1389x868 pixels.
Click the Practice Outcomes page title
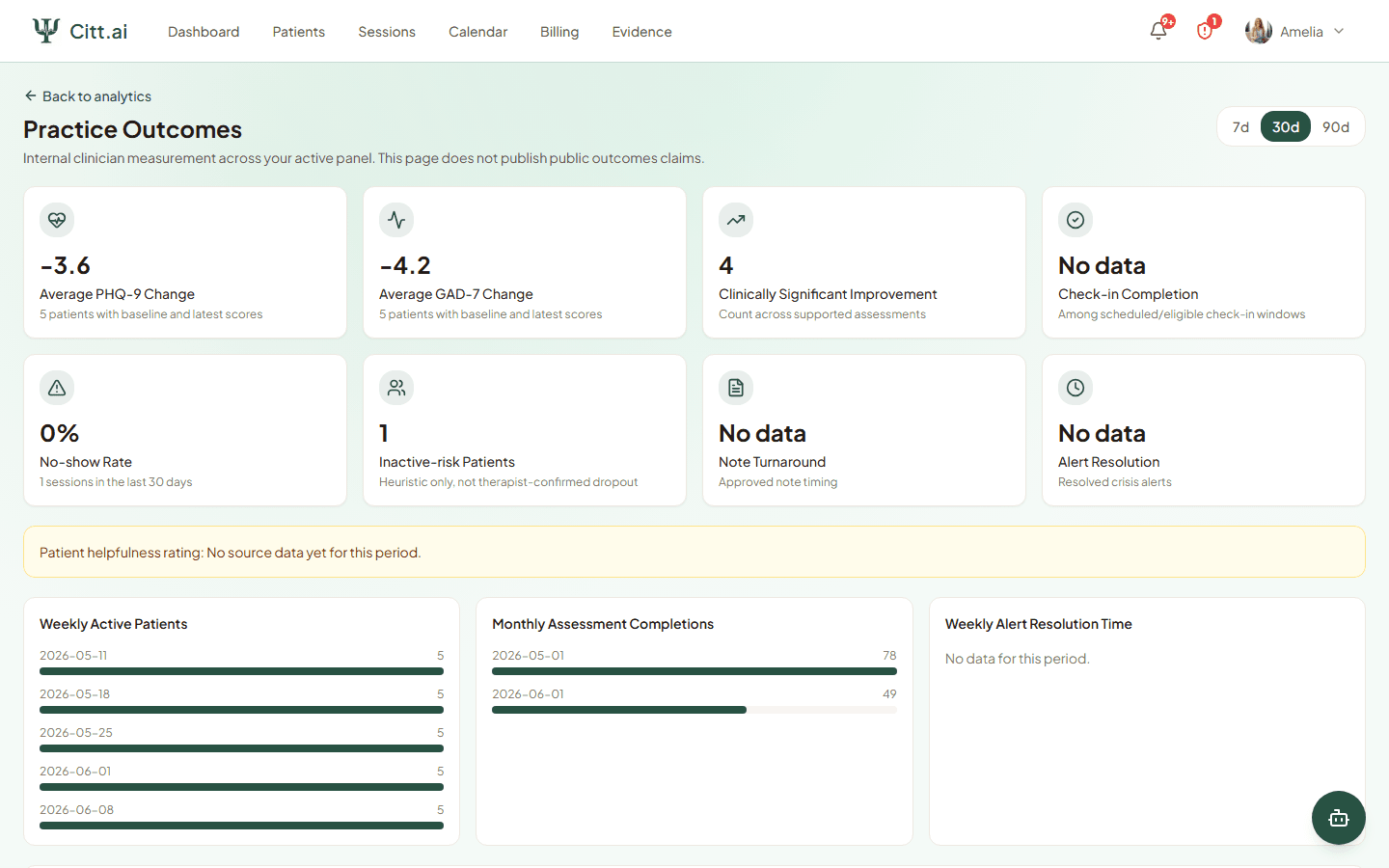pyautogui.click(x=132, y=129)
